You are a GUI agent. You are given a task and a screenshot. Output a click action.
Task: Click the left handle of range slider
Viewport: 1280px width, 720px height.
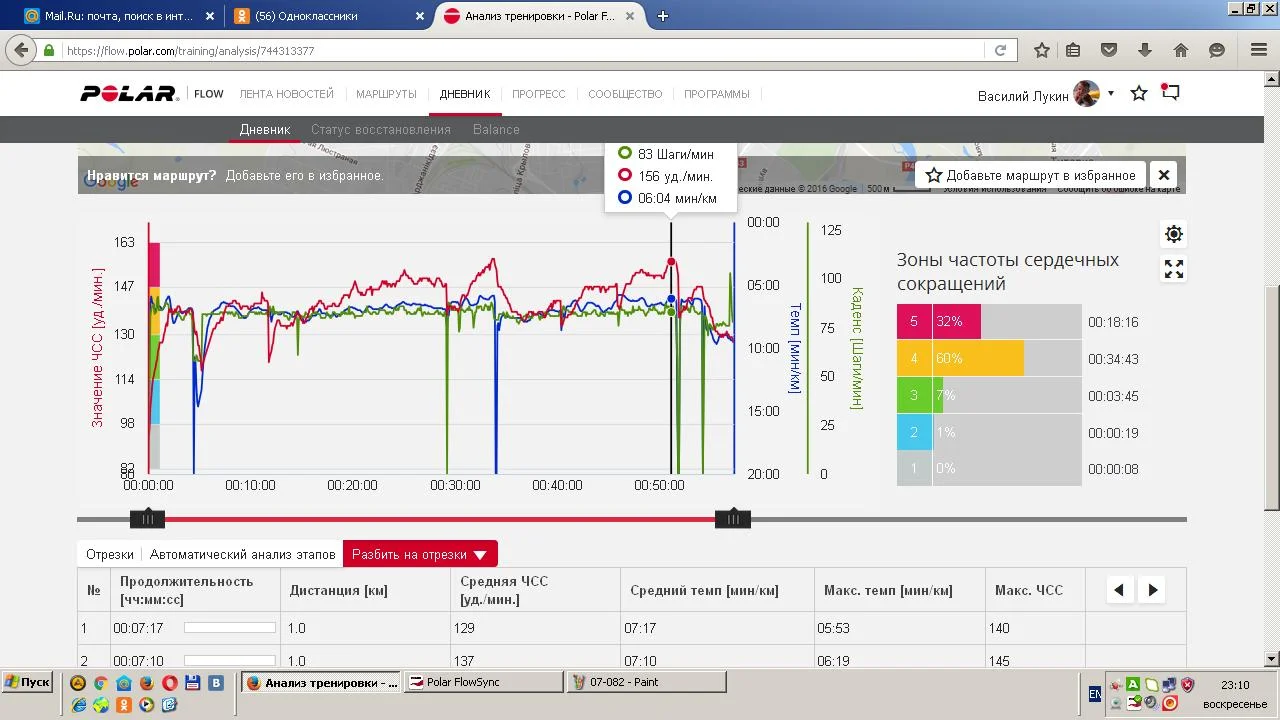point(147,519)
